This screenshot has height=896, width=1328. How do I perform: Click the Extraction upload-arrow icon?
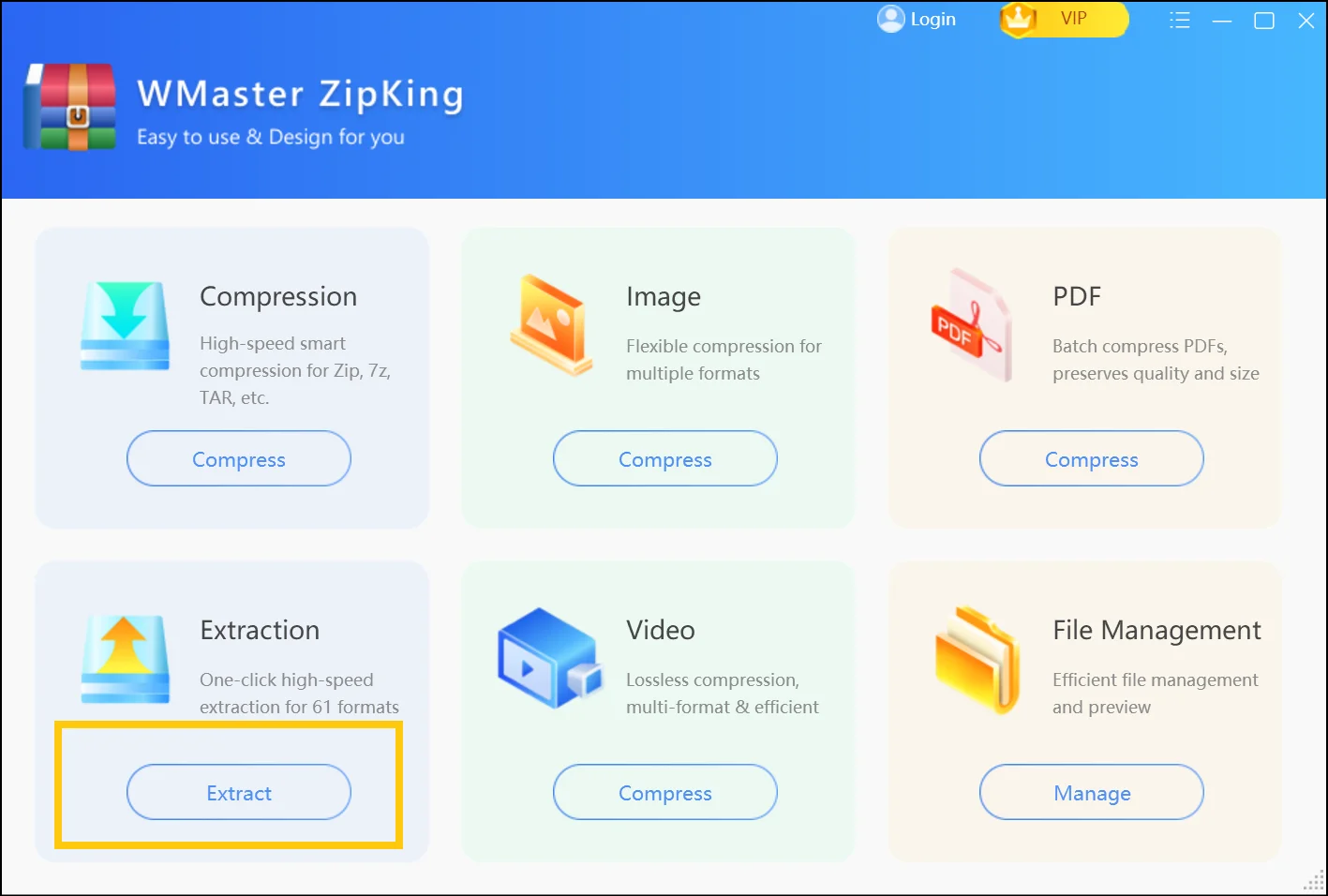coord(126,659)
